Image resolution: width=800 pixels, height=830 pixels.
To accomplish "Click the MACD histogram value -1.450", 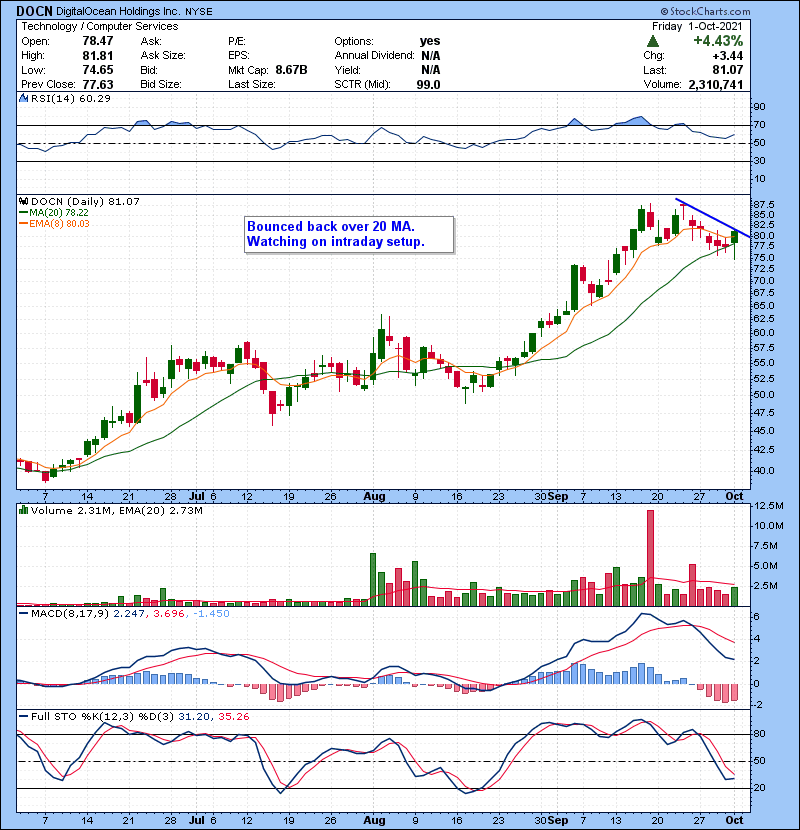I will 212,614.
